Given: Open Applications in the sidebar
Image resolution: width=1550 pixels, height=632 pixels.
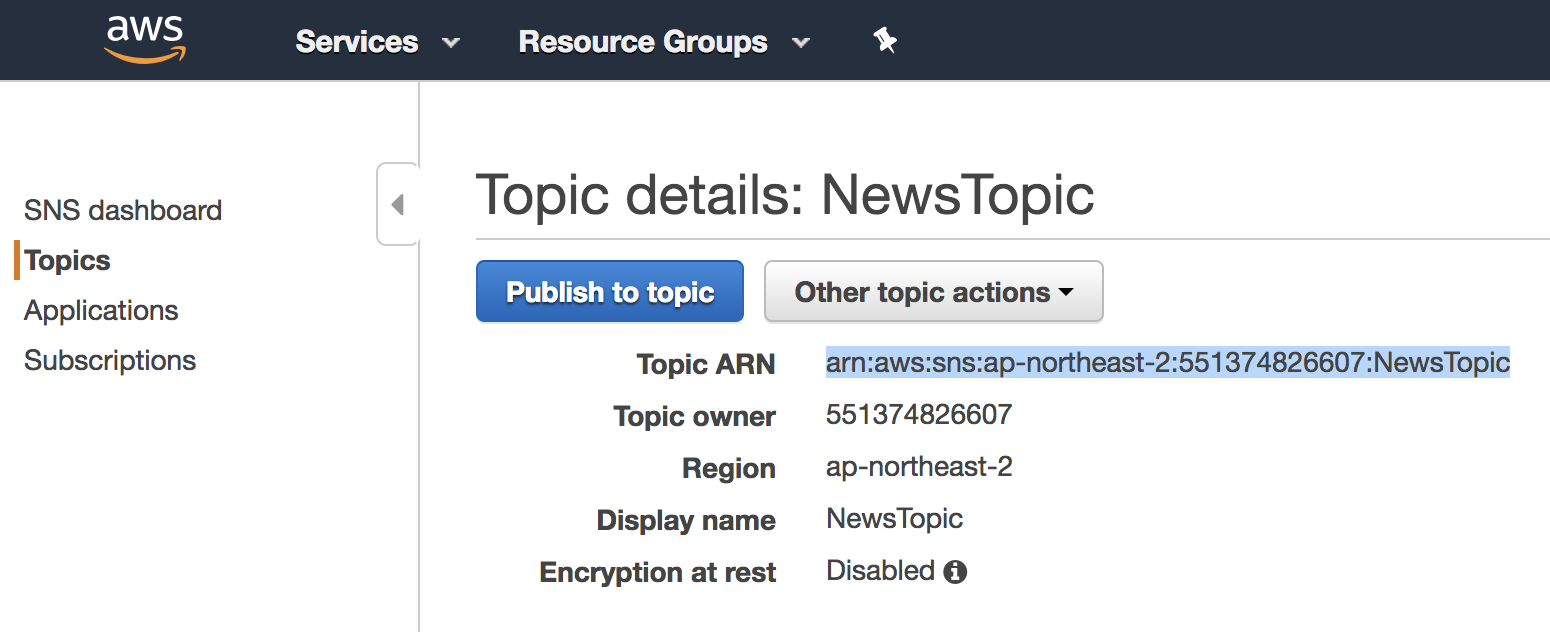Looking at the screenshot, I should point(101,310).
